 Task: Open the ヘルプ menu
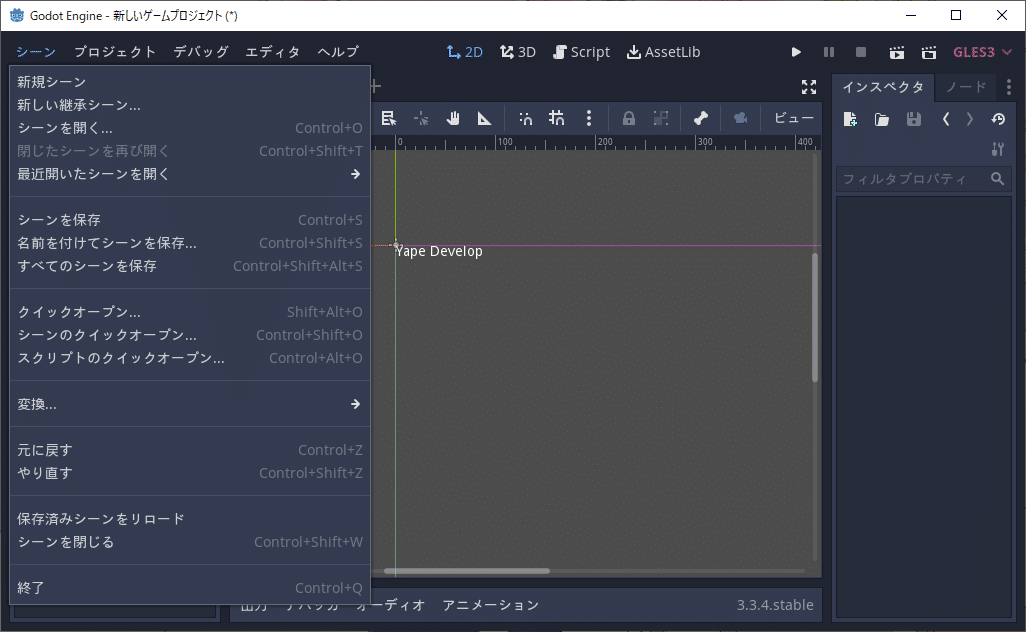point(338,52)
